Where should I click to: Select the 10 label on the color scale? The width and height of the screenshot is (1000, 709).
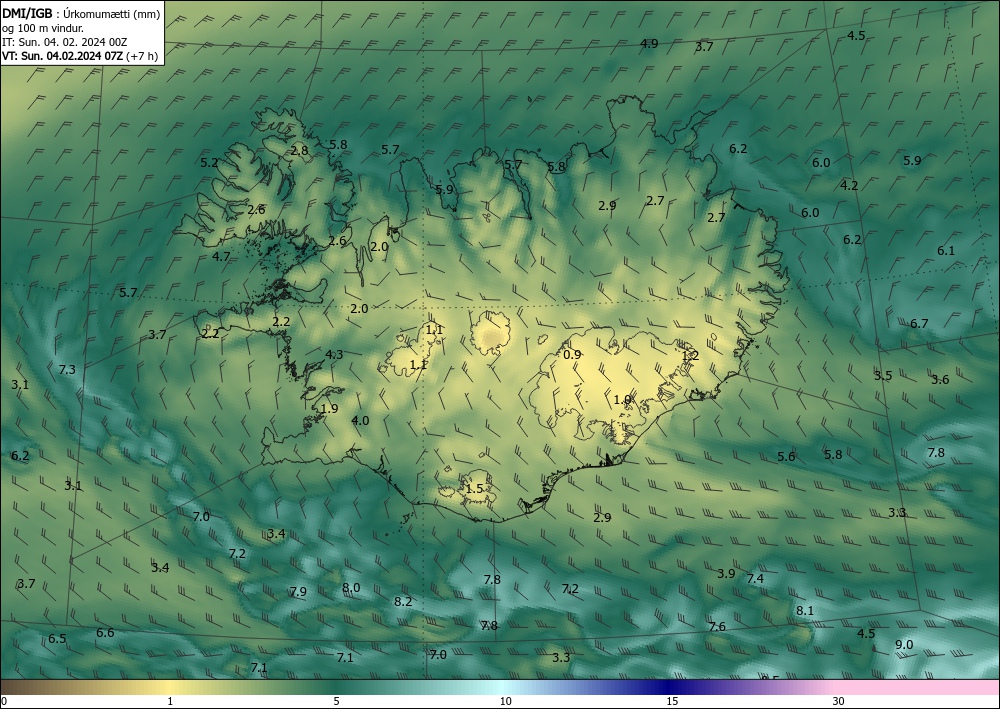(505, 702)
